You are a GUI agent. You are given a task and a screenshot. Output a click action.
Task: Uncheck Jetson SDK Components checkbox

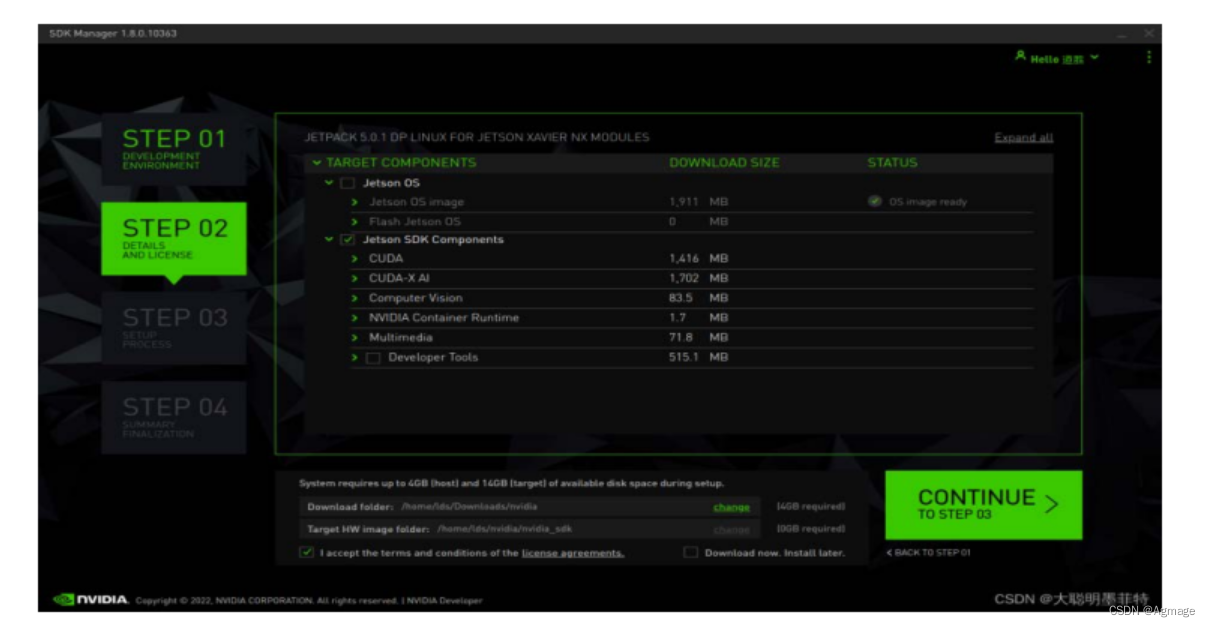click(348, 240)
